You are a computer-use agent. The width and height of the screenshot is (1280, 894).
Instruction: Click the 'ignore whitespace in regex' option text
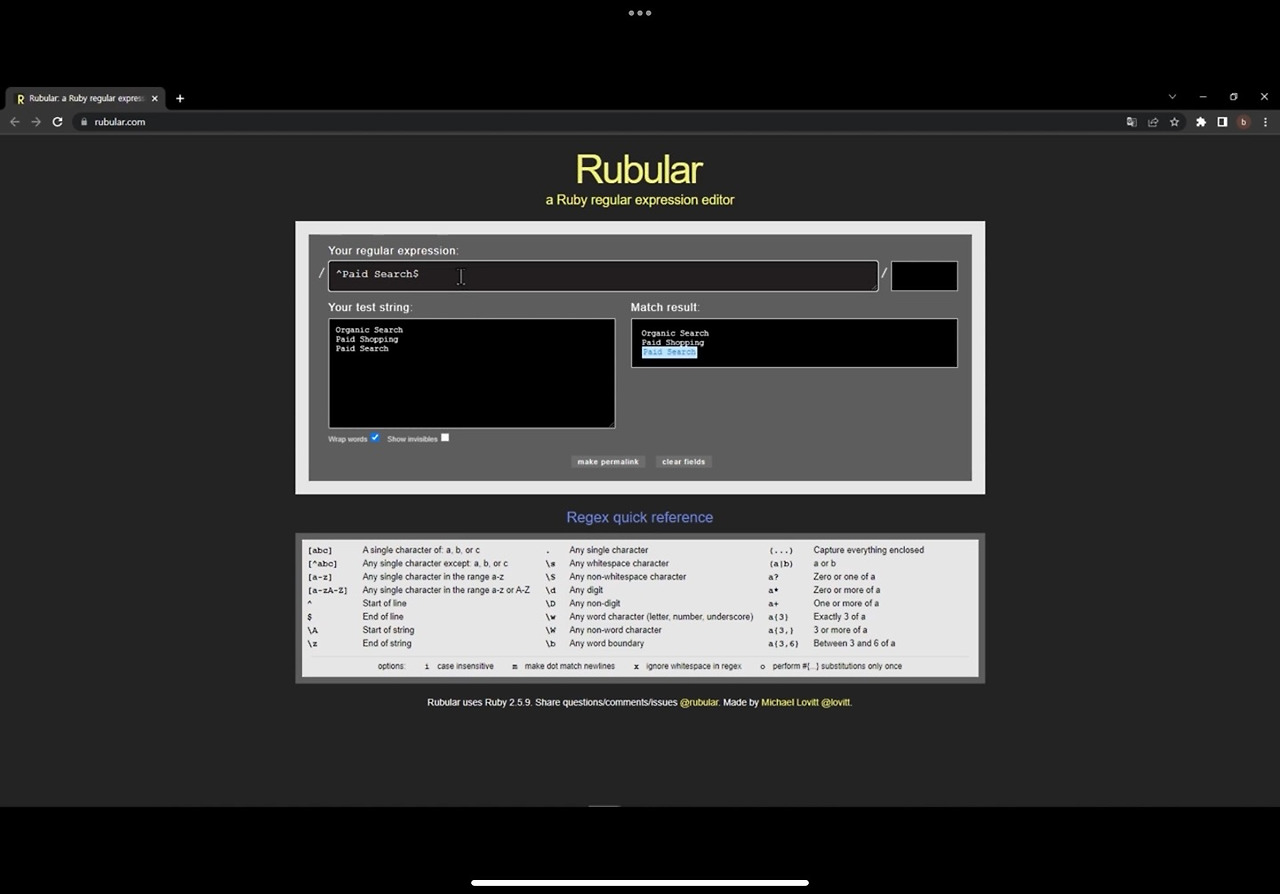click(x=694, y=666)
